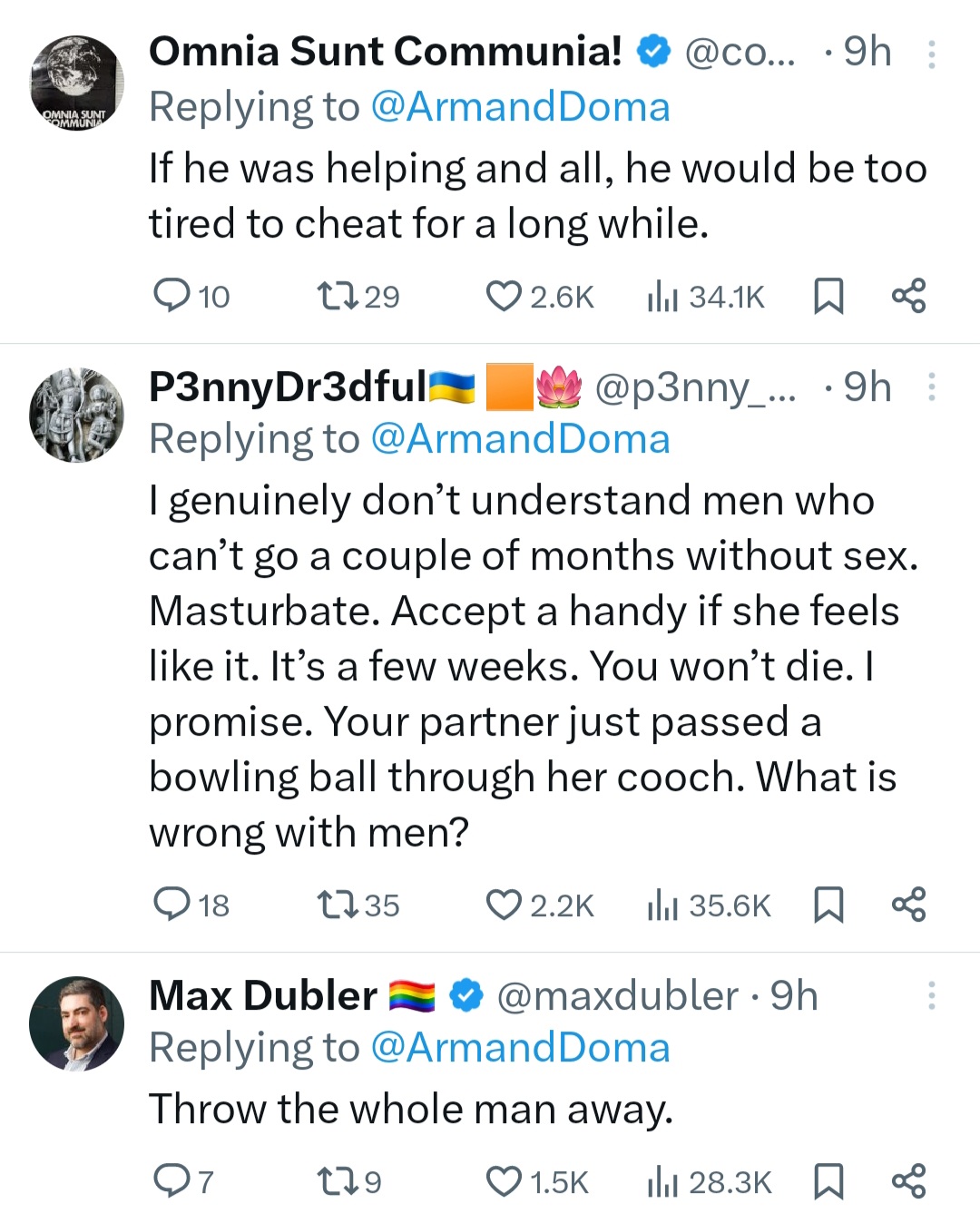Screen dimensions: 980x1223
Task: Open @ArmandDoma link in Max Dubler's reply
Action: point(520,1048)
